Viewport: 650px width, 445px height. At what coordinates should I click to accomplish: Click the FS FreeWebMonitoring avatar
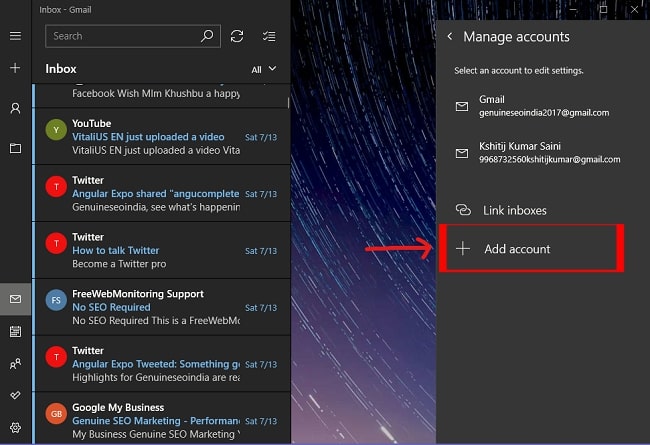(x=56, y=300)
